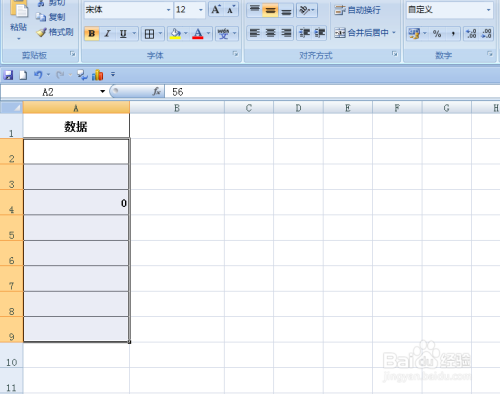The height and width of the screenshot is (394, 500).
Task: Click the phonetic guide (文) icon
Action: pos(223,34)
